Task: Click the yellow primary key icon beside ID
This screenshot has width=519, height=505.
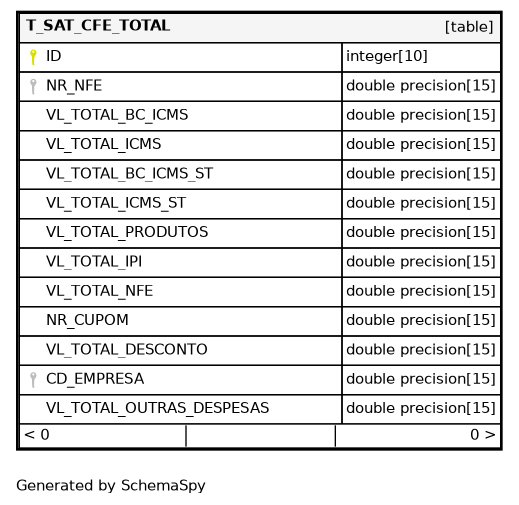Action: [x=33, y=57]
